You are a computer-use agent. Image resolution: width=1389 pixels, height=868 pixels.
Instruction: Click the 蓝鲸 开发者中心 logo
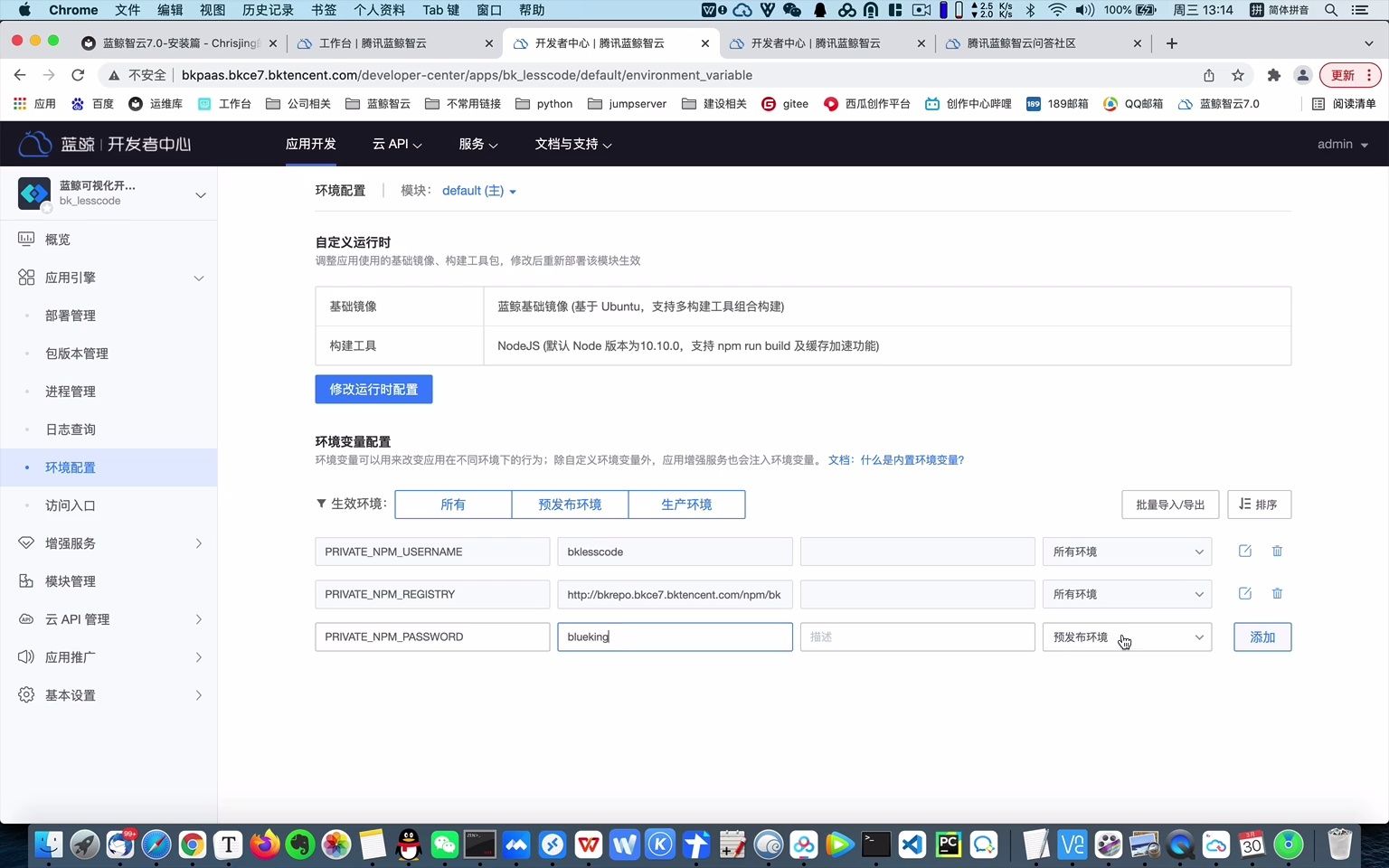tap(105, 144)
